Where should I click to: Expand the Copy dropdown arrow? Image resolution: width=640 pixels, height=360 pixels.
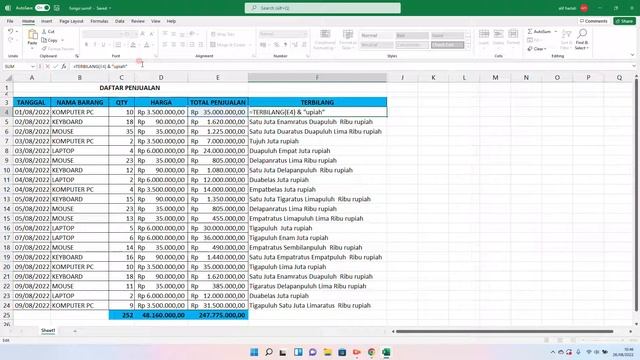tap(62, 40)
